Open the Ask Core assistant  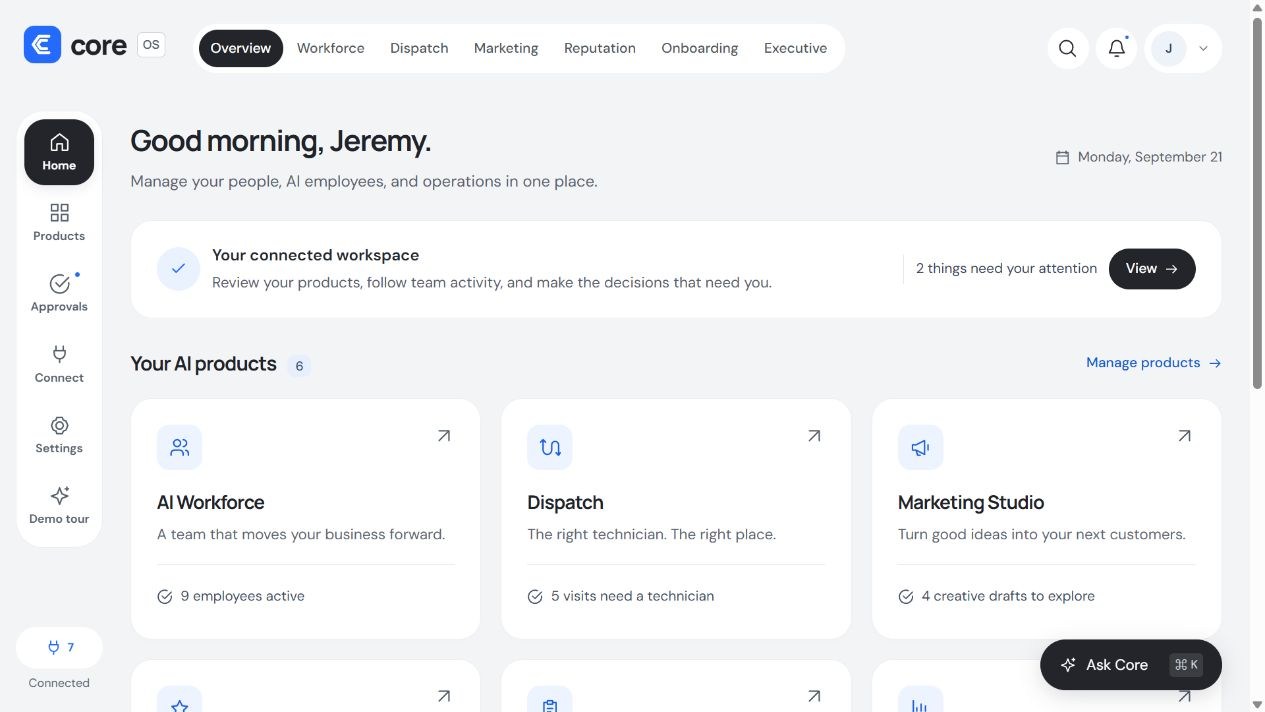(1131, 665)
